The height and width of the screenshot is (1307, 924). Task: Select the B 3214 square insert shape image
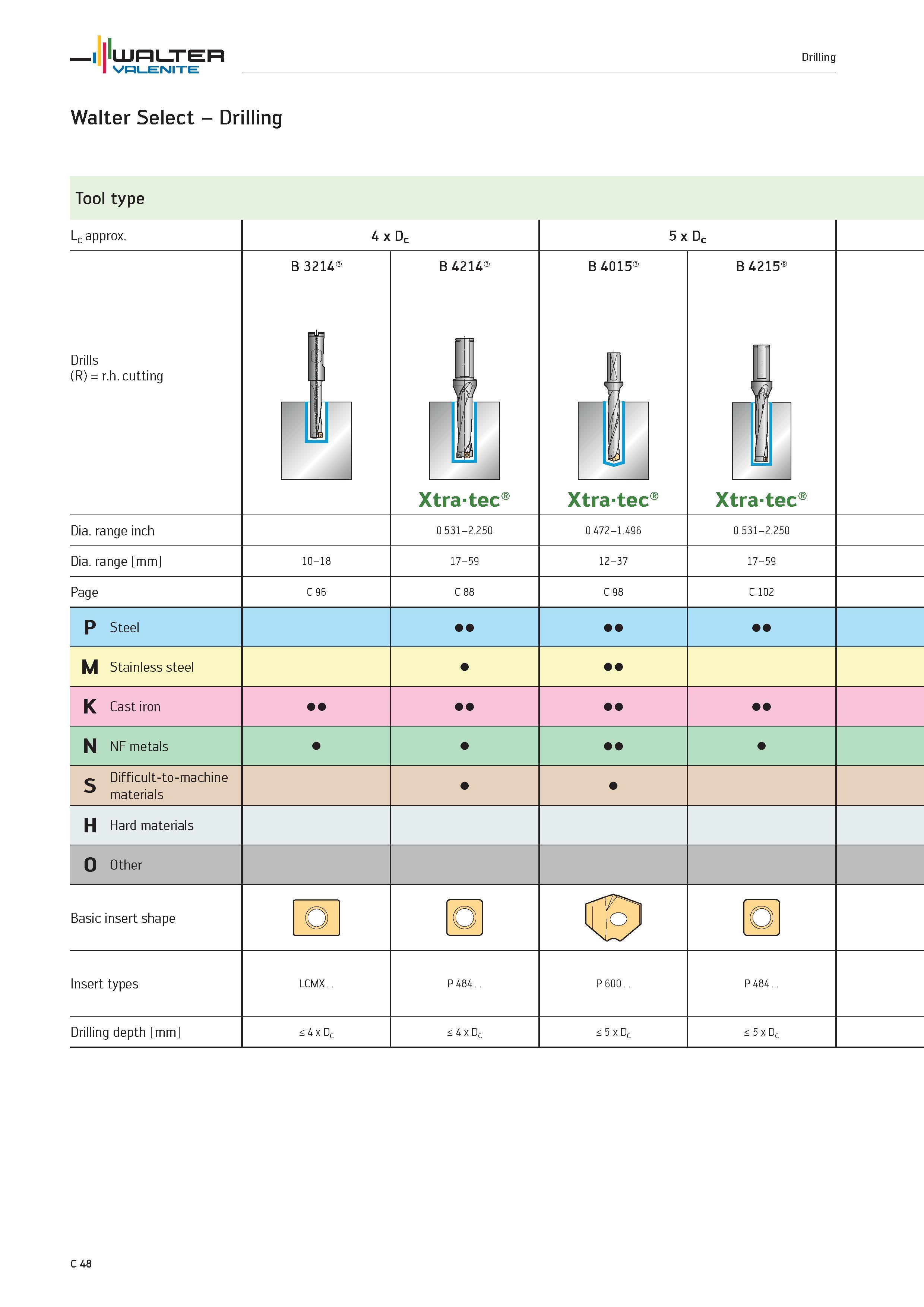(317, 918)
